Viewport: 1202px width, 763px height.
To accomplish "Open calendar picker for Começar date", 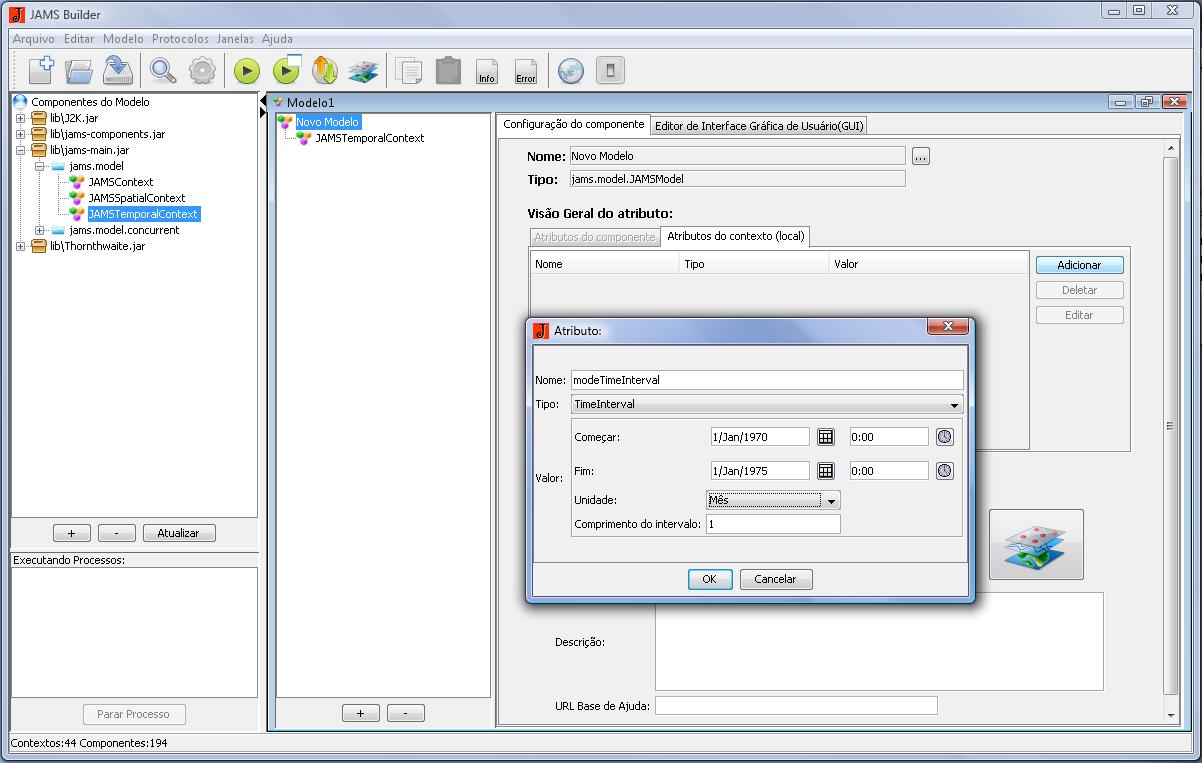I will coord(826,437).
